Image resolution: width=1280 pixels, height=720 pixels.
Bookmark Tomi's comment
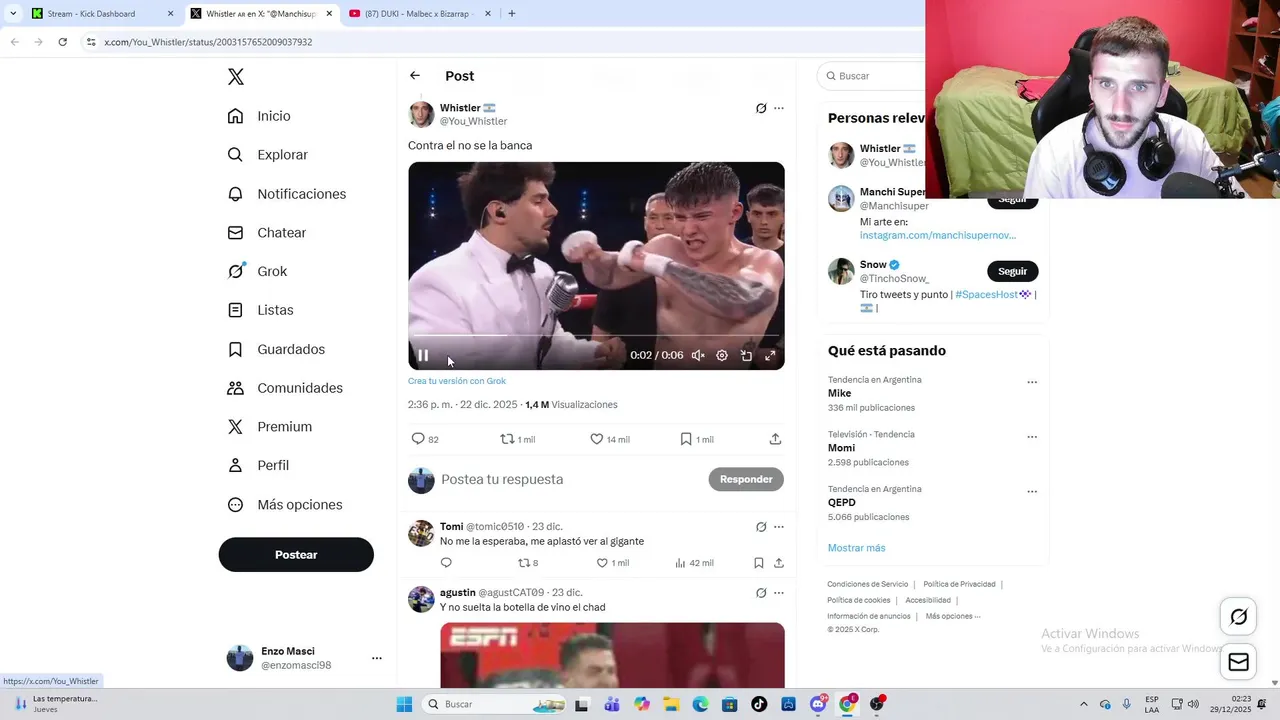click(x=759, y=563)
